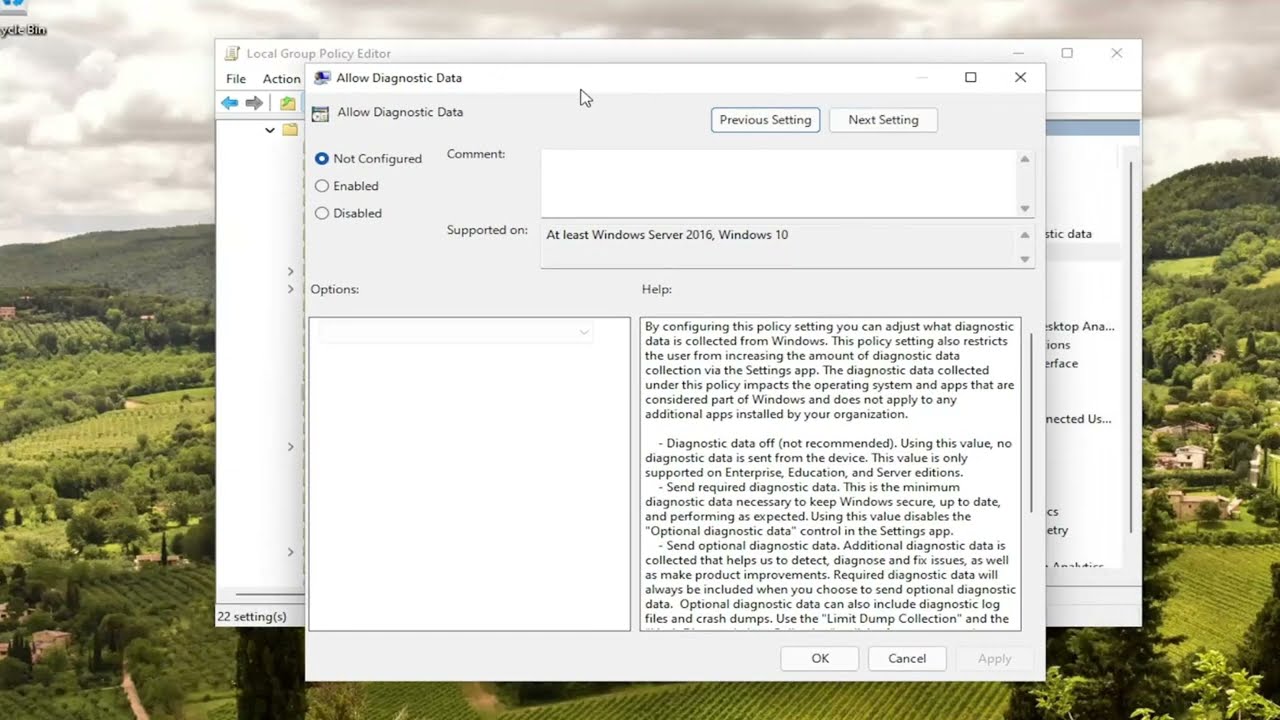
Task: Click the policy setting icon beside Allow Diagnostic Data heading
Action: (320, 113)
